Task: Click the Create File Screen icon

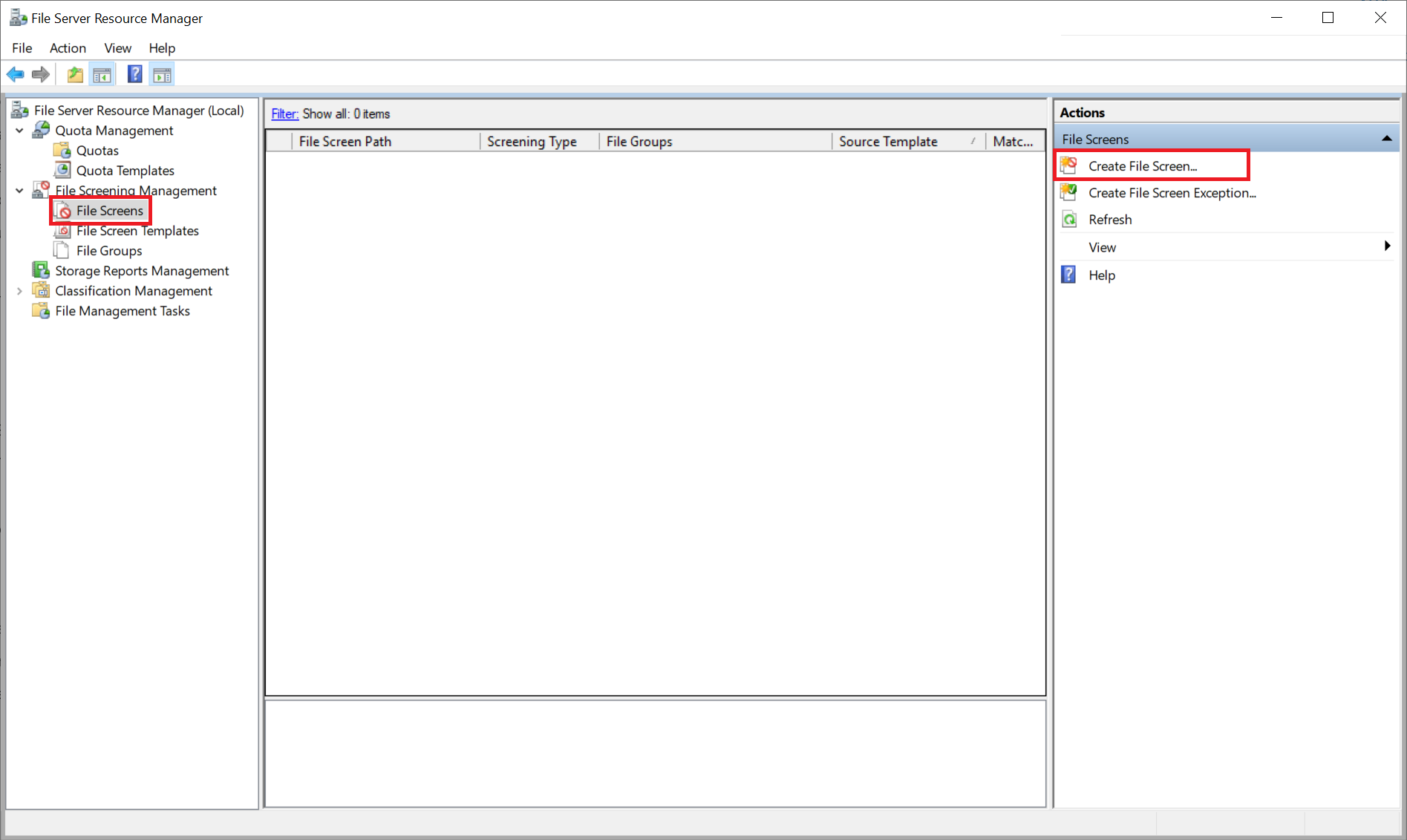Action: [1069, 165]
